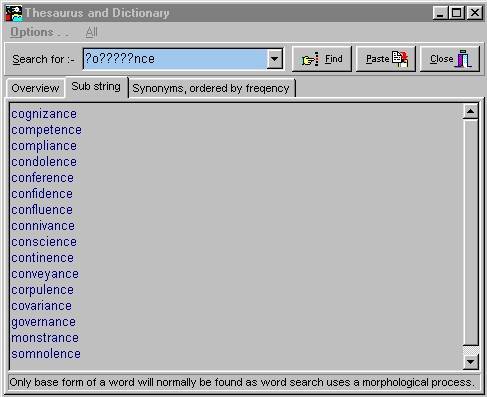Click the scrollbar up arrow

[x=471, y=111]
